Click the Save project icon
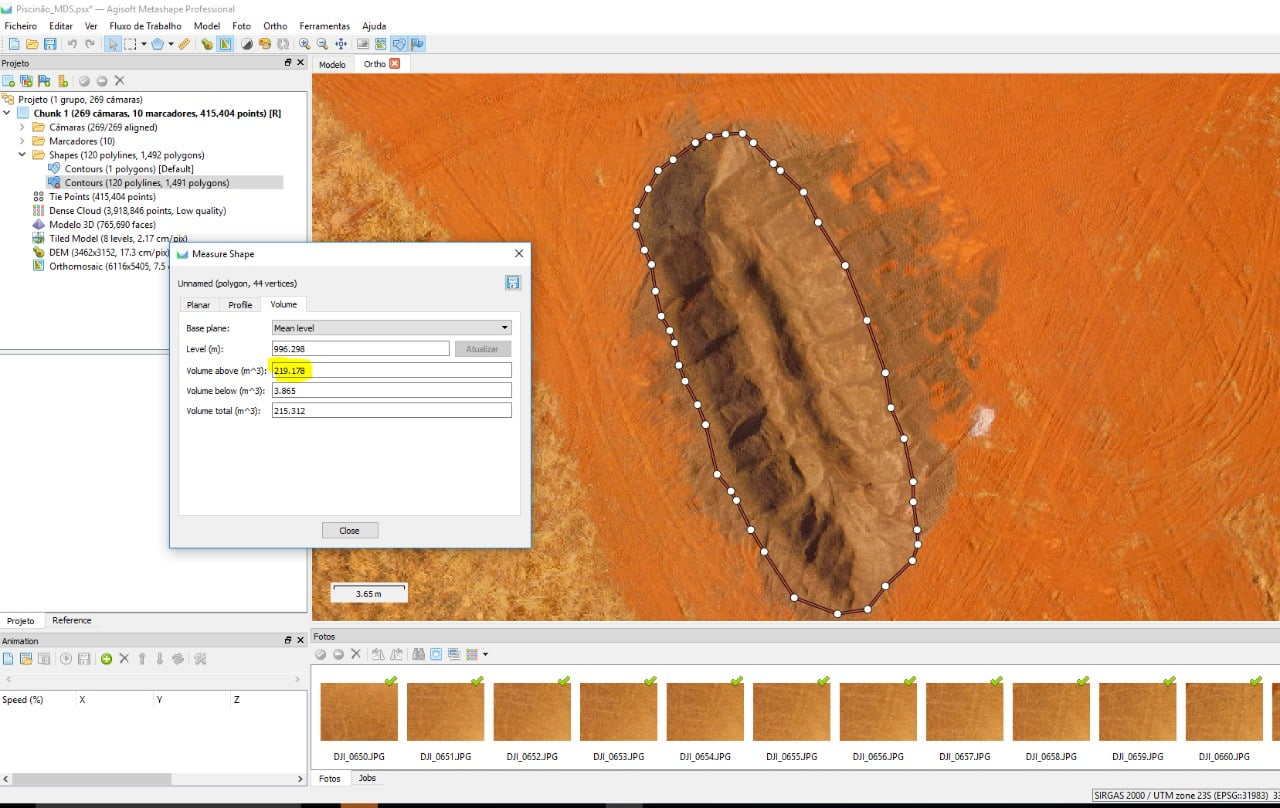1280x808 pixels. point(50,44)
